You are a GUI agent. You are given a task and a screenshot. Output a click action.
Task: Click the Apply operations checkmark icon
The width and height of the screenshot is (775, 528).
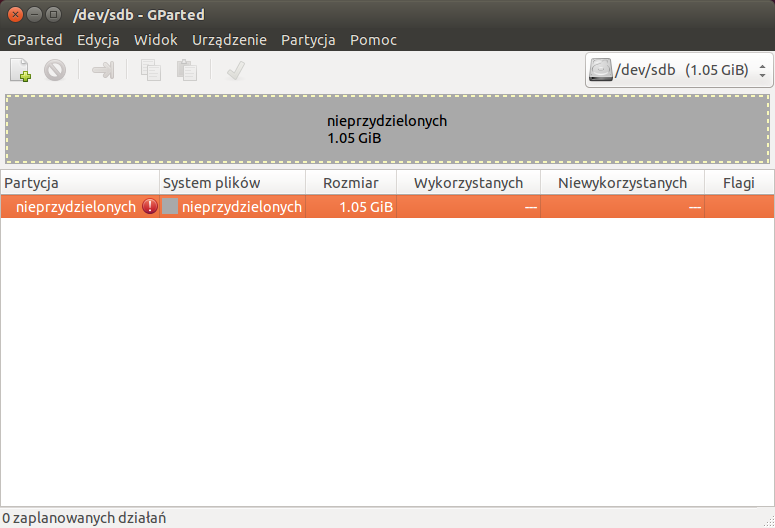(x=236, y=70)
